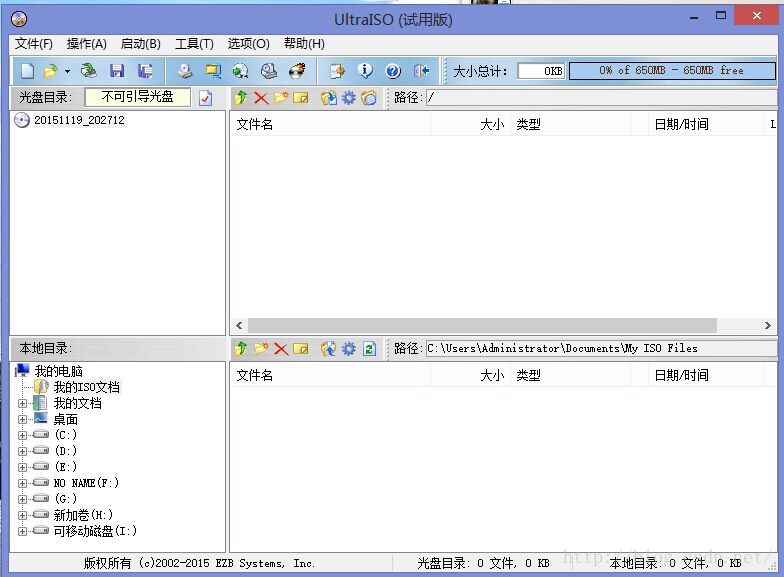Open the 启动(B) menu
Image resolution: width=784 pixels, height=577 pixels.
coord(140,44)
